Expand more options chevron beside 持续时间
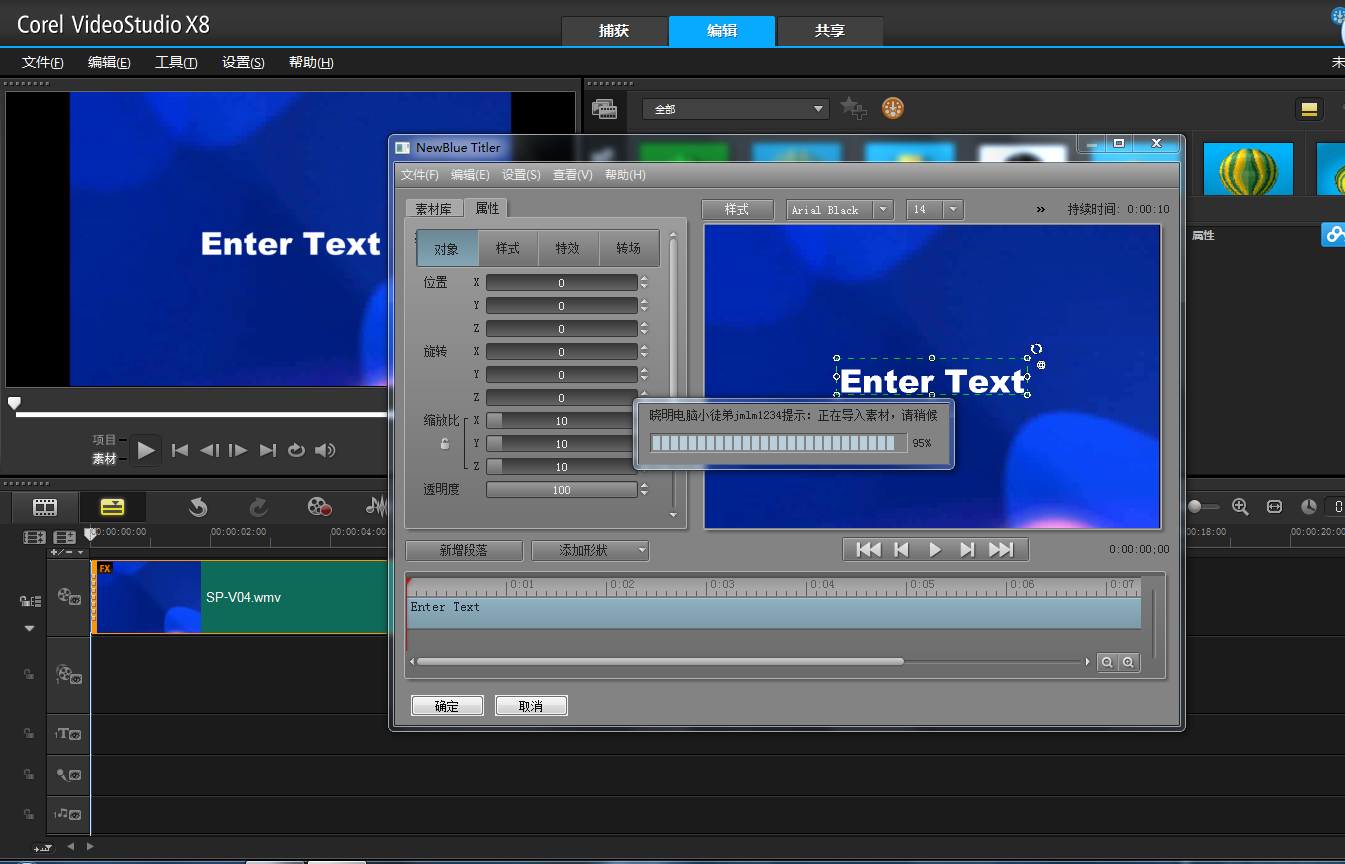 coord(1041,210)
